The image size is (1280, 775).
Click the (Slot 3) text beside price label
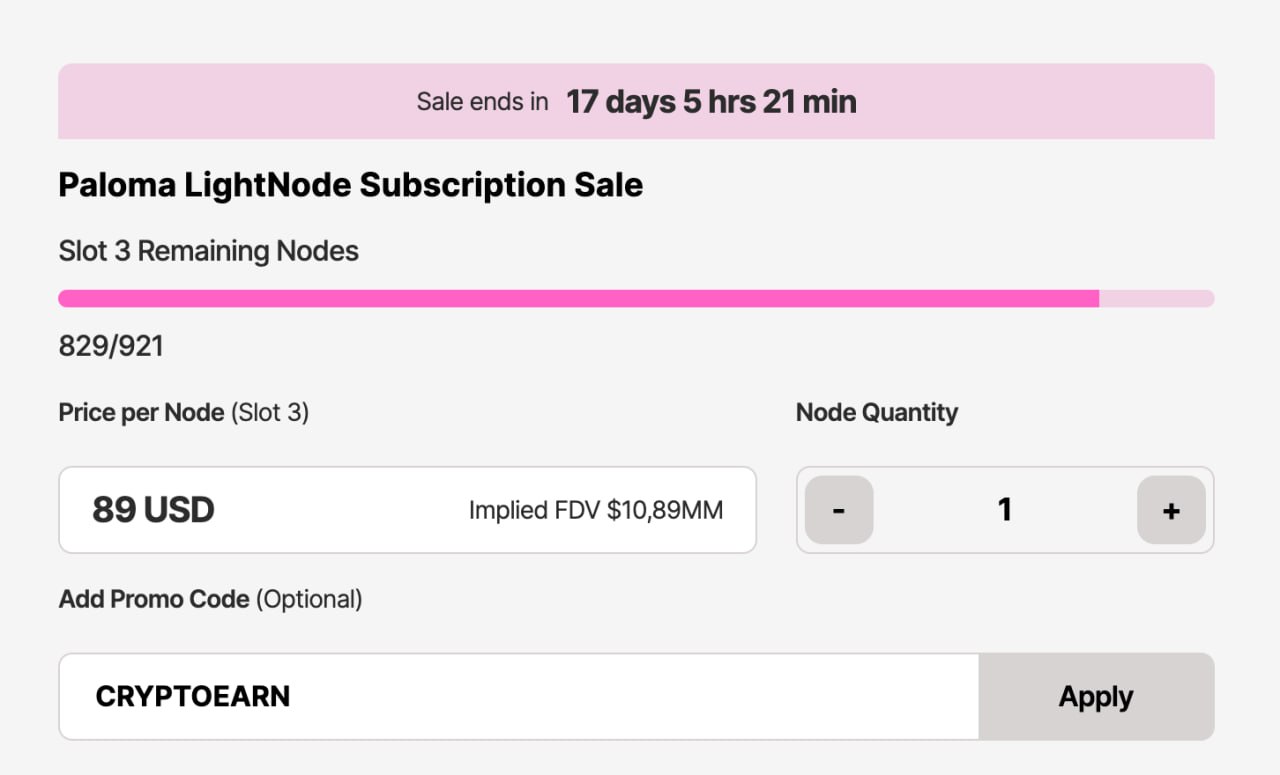(x=270, y=412)
